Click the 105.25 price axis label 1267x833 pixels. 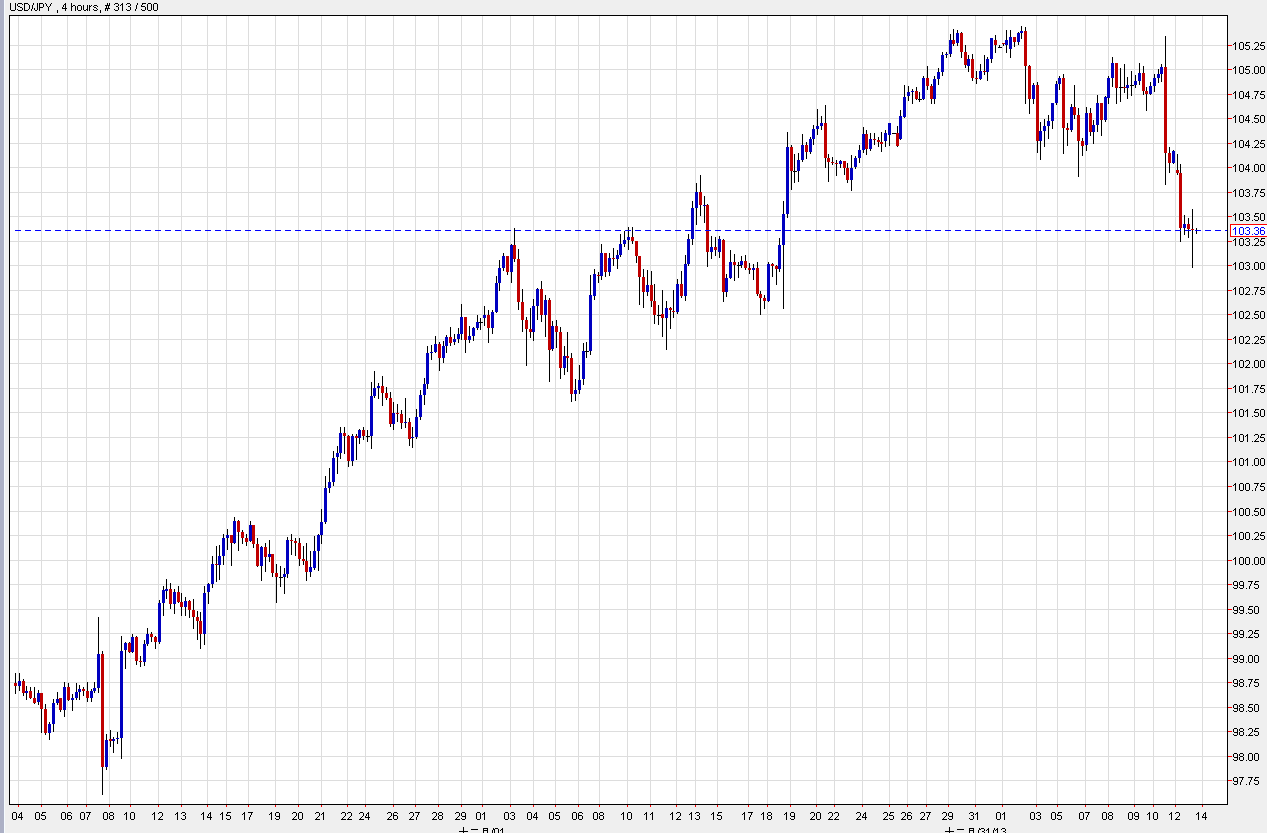coord(1248,46)
